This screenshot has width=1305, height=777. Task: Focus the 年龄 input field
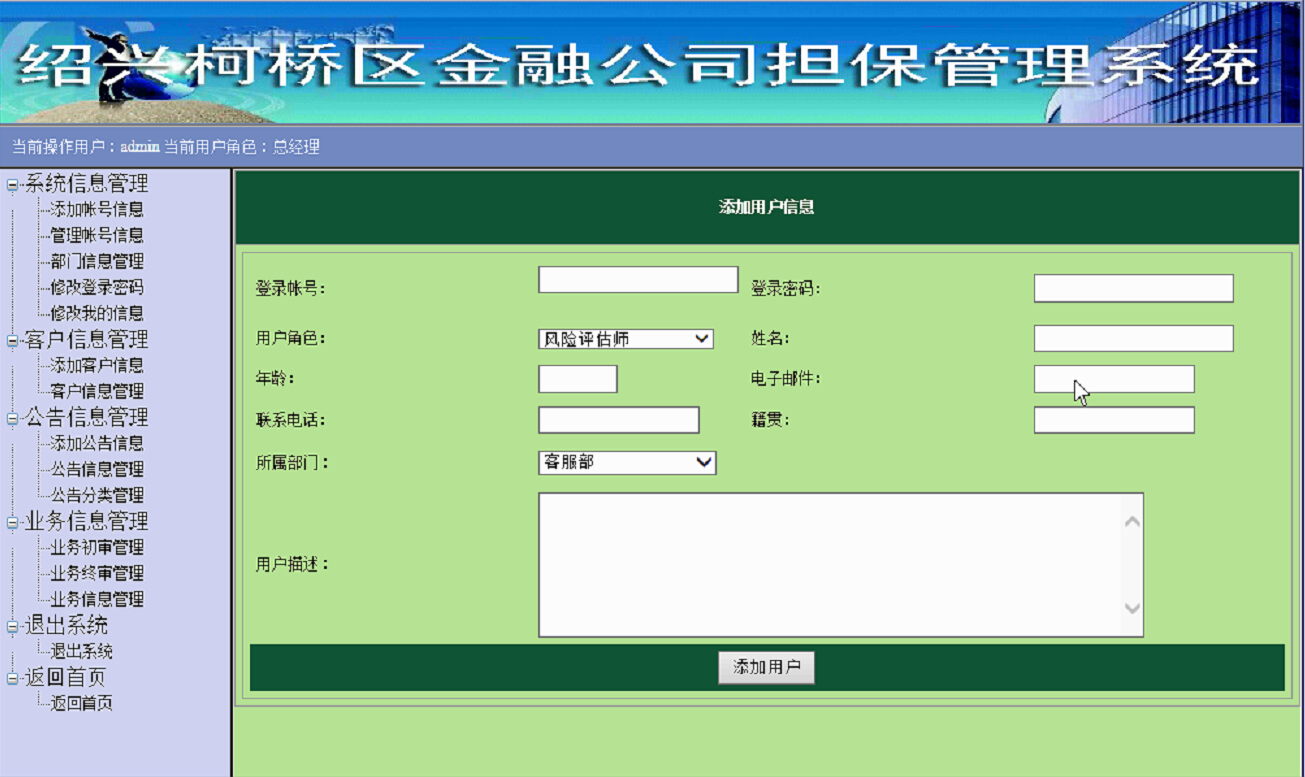coord(578,380)
